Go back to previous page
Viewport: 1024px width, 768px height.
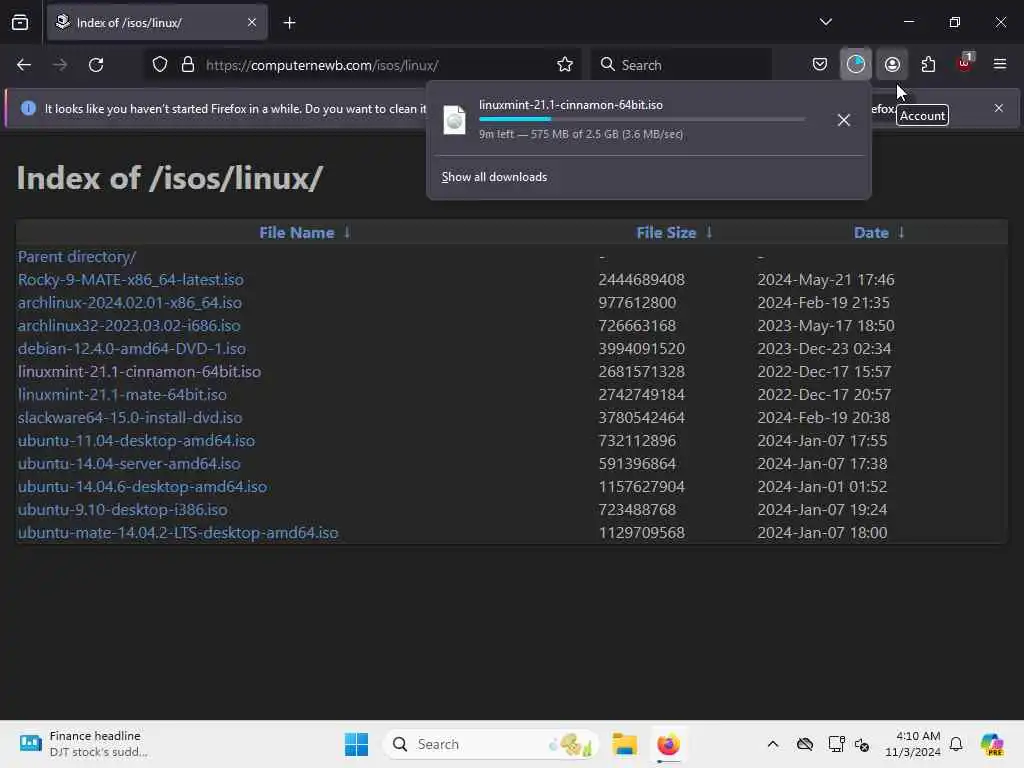pyautogui.click(x=24, y=65)
